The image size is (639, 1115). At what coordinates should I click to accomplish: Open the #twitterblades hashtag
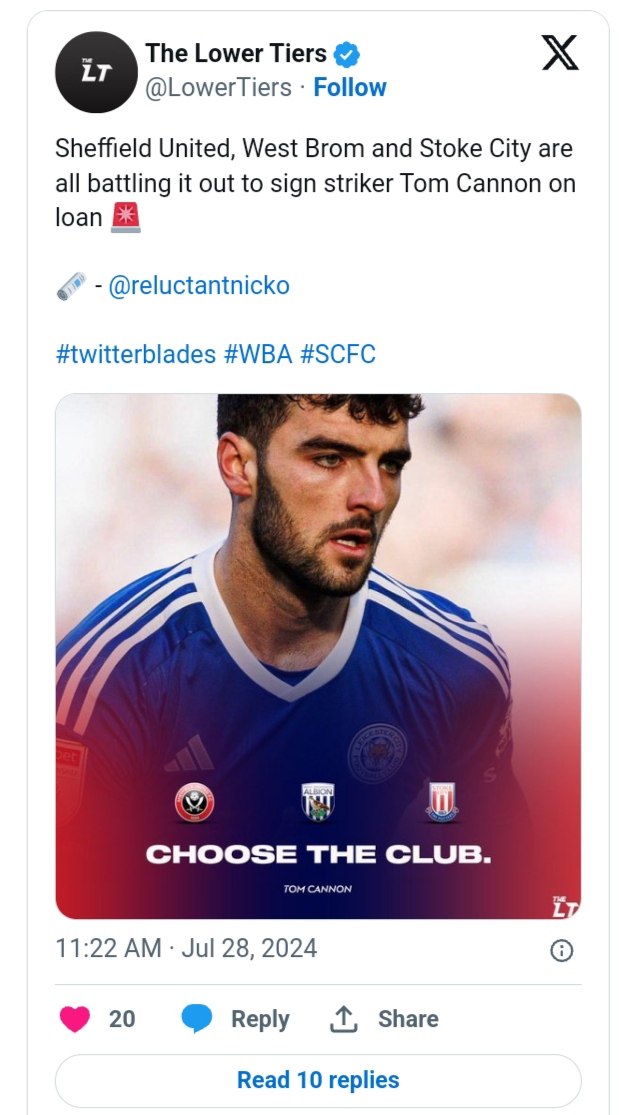135,353
